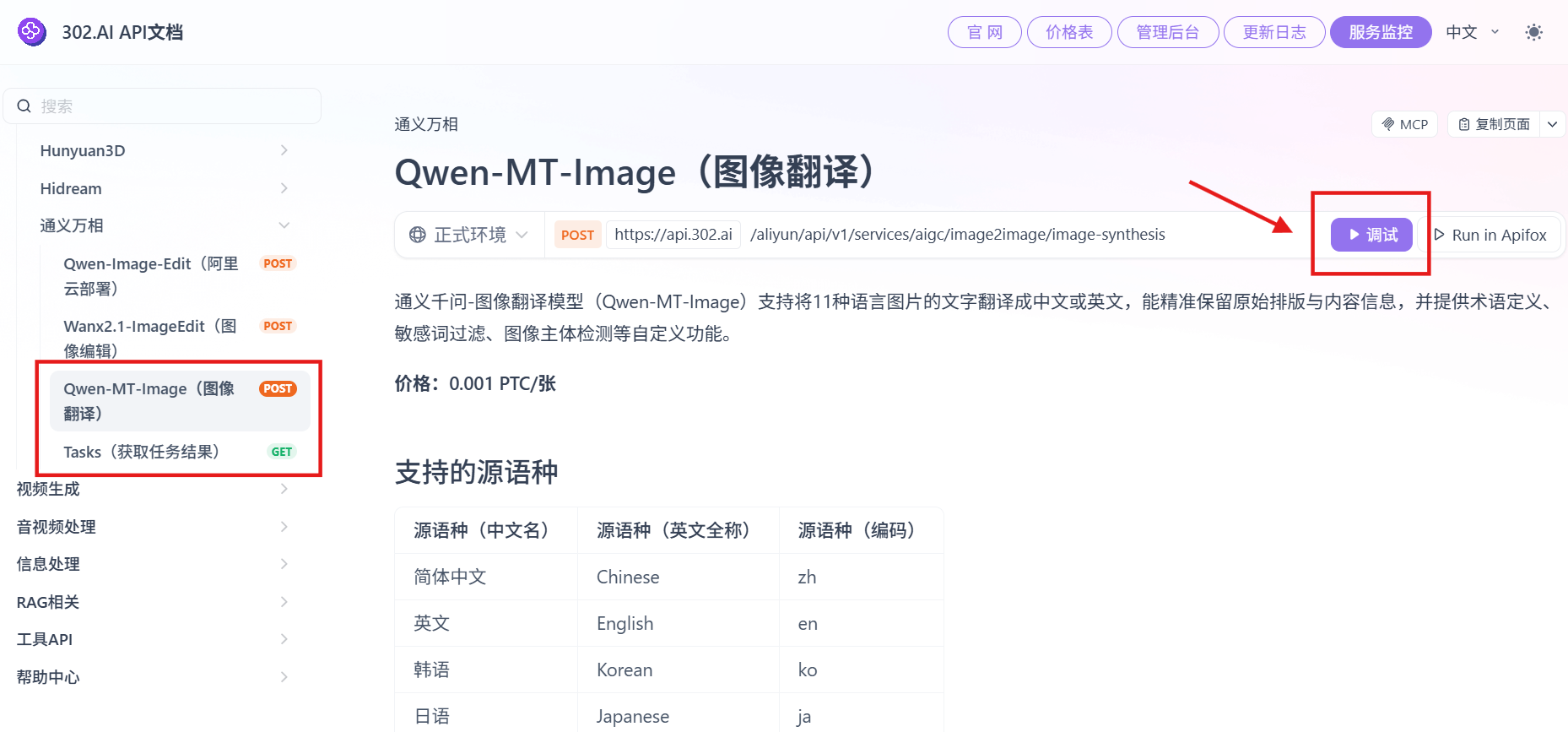Collapse the 通义万相 sidebar section
Image resolution: width=1568 pixels, height=732 pixels.
164,225
